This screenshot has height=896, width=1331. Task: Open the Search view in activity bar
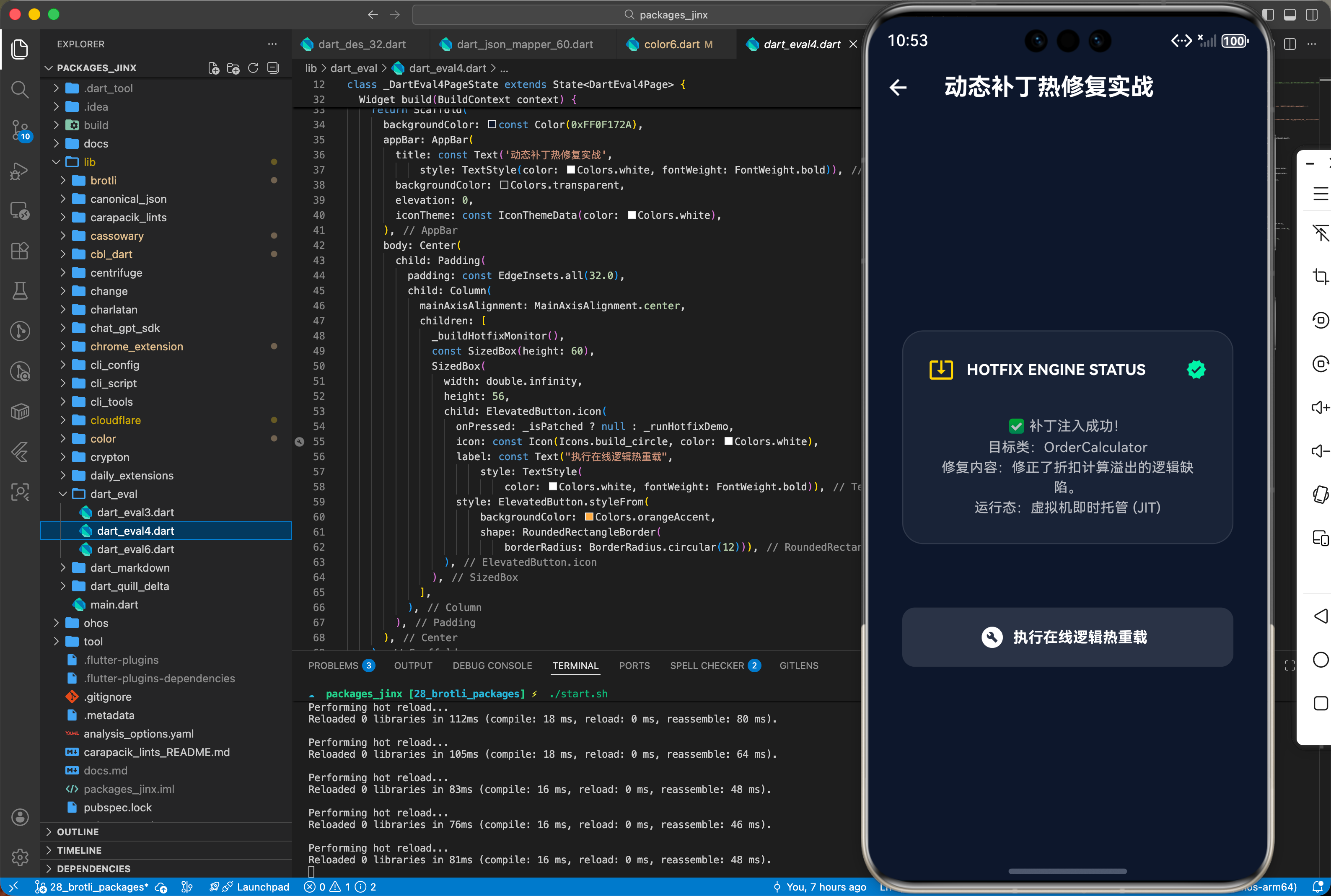coord(20,89)
